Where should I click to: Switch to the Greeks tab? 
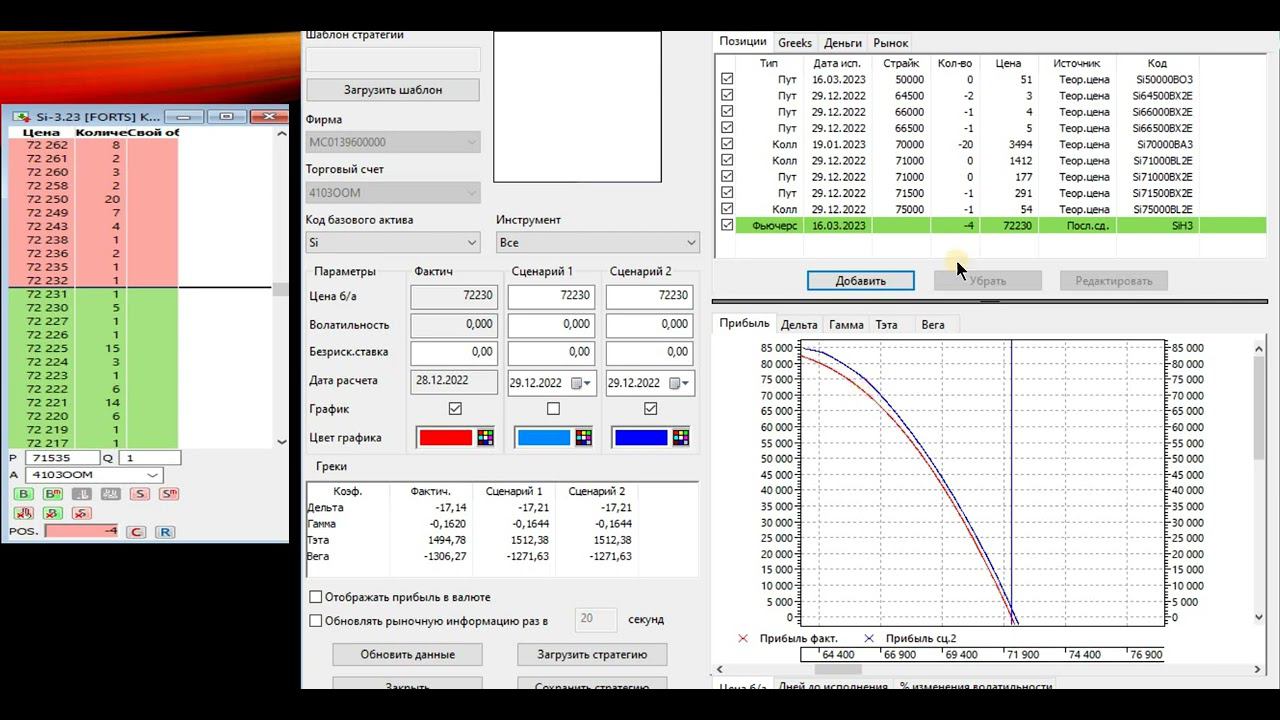795,43
